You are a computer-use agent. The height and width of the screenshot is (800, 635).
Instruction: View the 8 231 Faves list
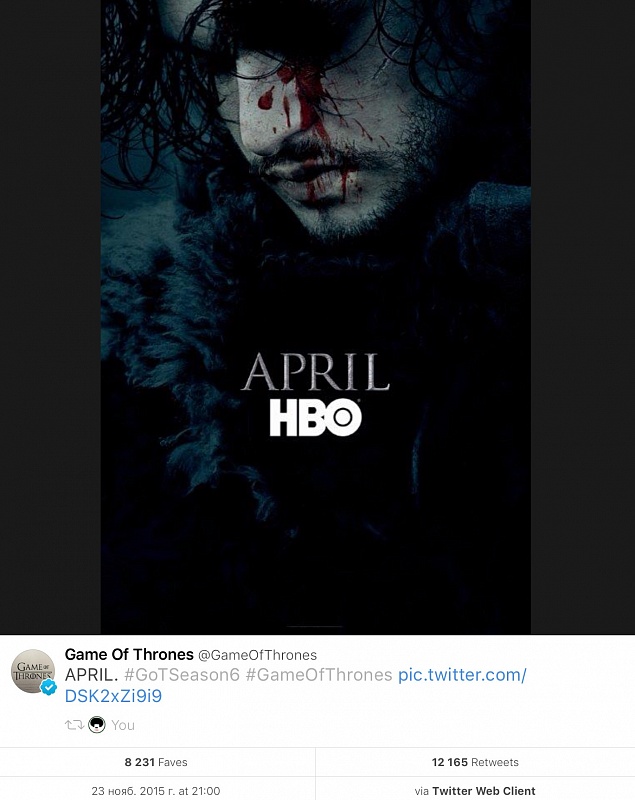coord(158,762)
